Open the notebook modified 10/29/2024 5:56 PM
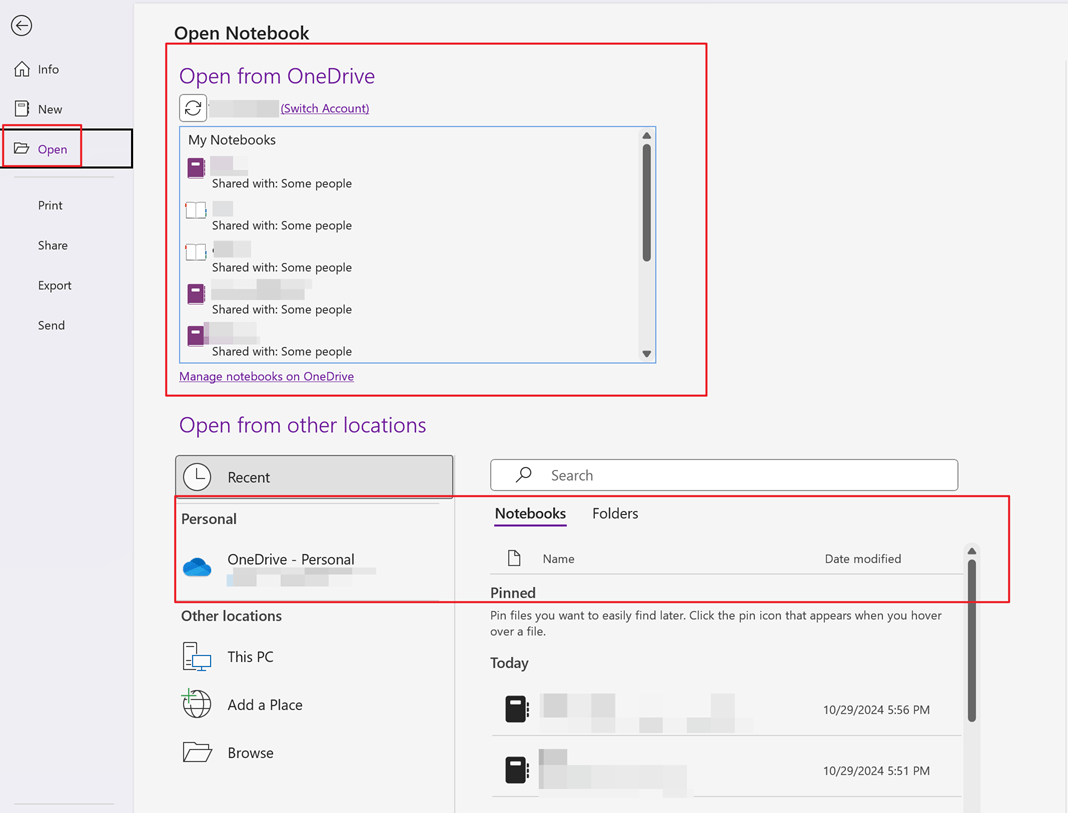Screen dimensions: 1069x814 click(725, 710)
